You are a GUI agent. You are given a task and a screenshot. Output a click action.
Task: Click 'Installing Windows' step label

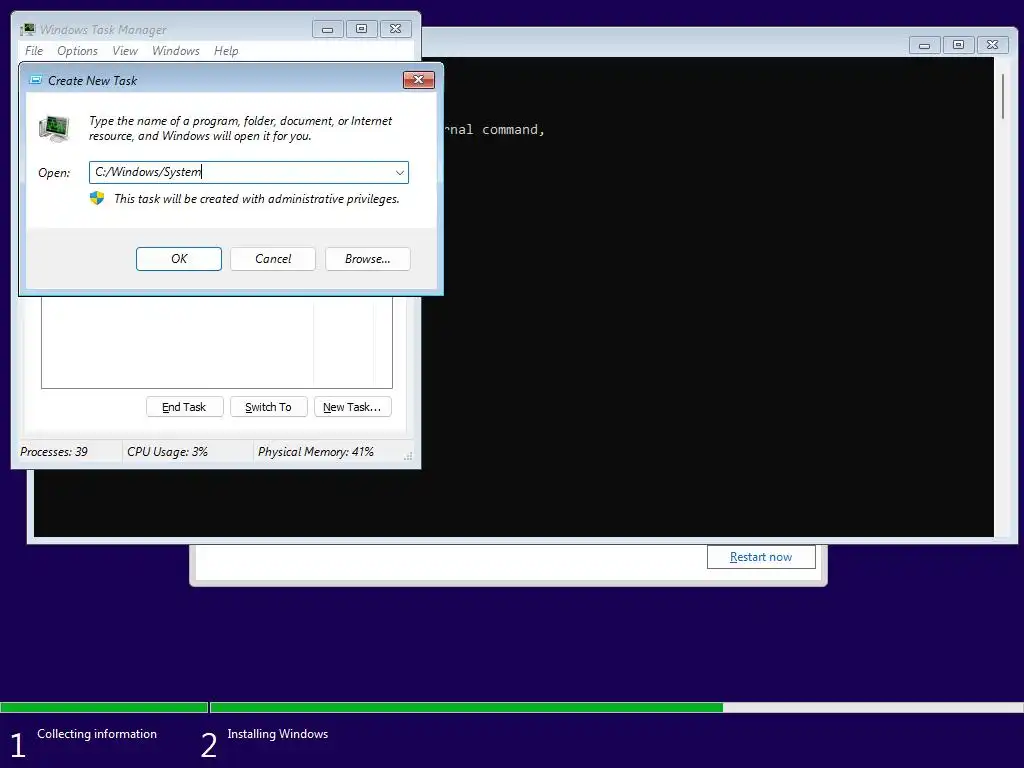(x=278, y=734)
